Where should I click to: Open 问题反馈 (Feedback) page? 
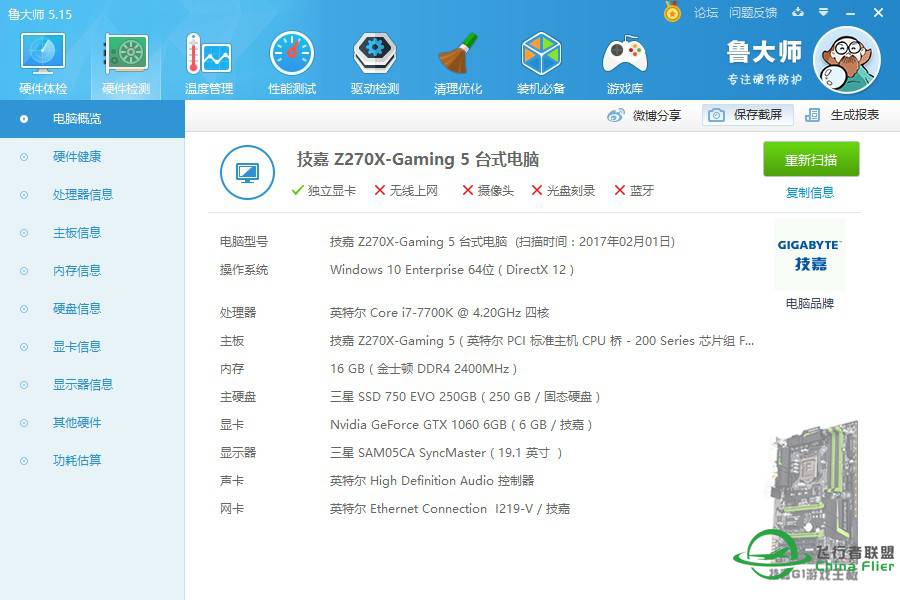pos(752,13)
